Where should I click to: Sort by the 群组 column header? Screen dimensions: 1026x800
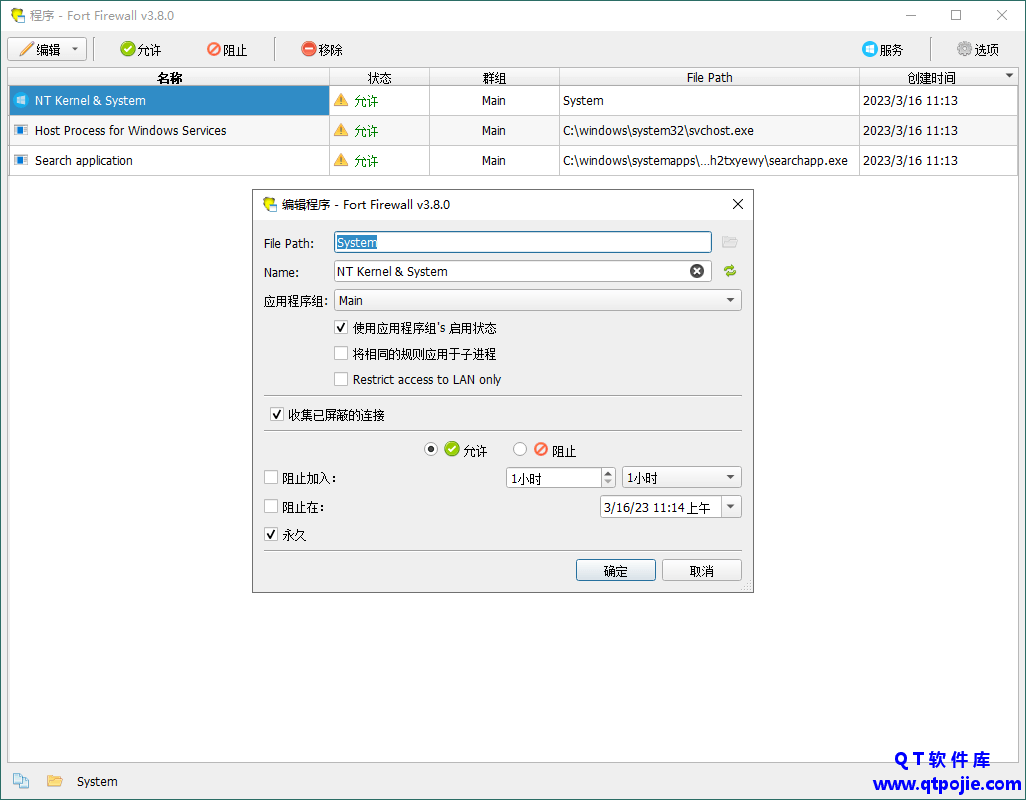(494, 78)
